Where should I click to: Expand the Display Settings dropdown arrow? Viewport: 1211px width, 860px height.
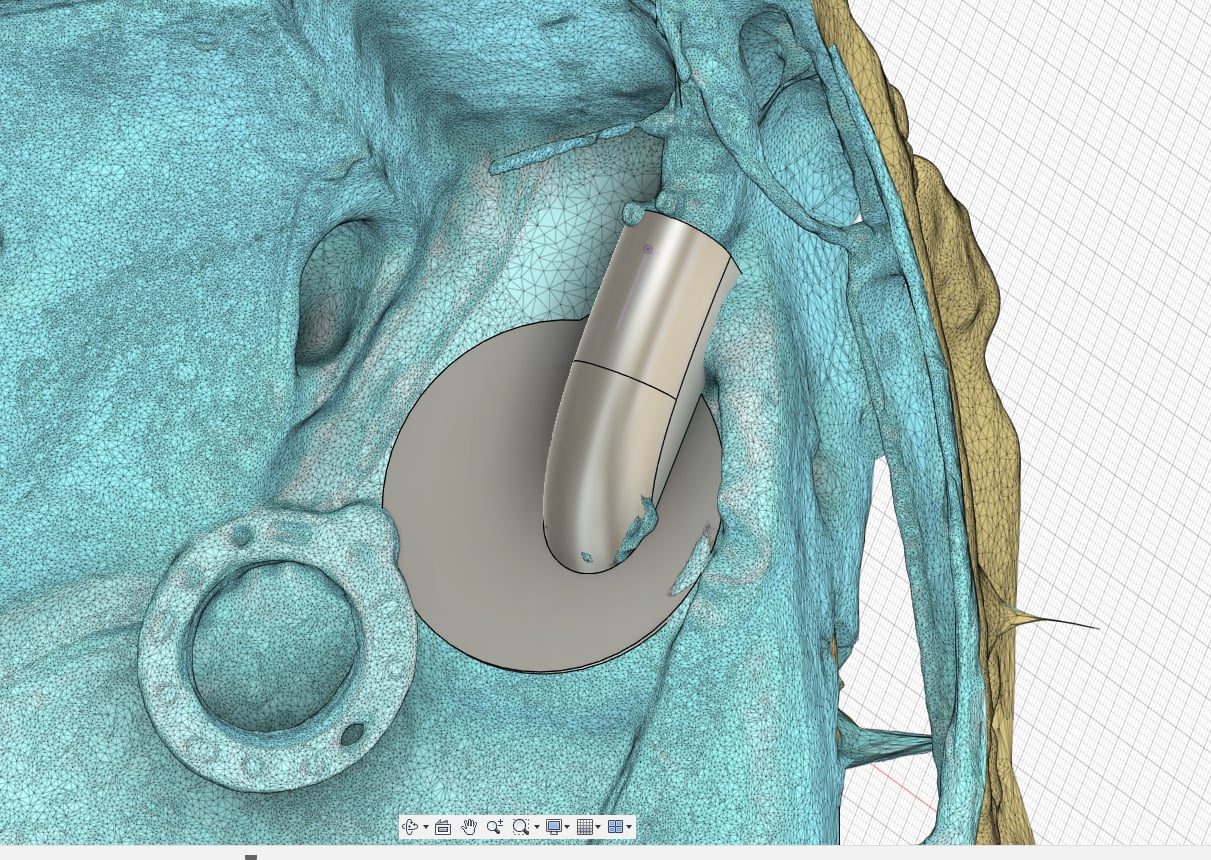[568, 827]
